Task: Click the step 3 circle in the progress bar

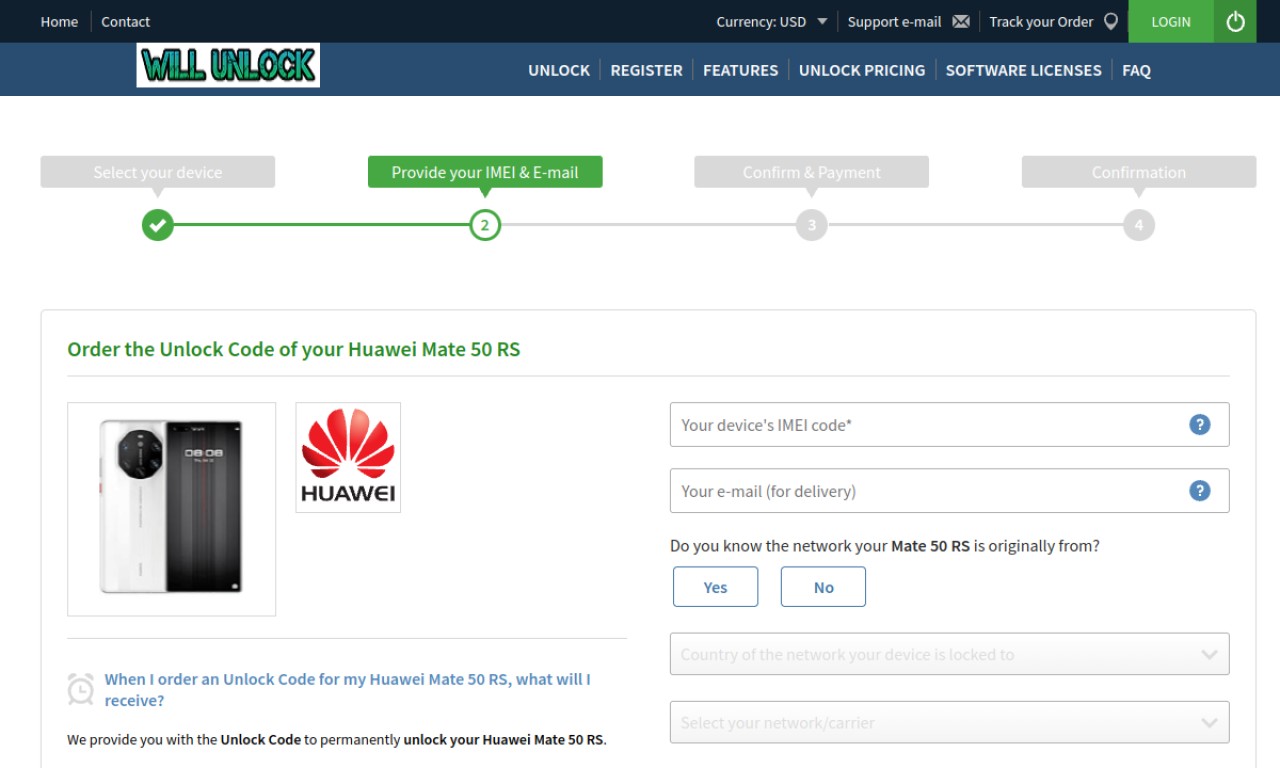Action: coord(811,225)
